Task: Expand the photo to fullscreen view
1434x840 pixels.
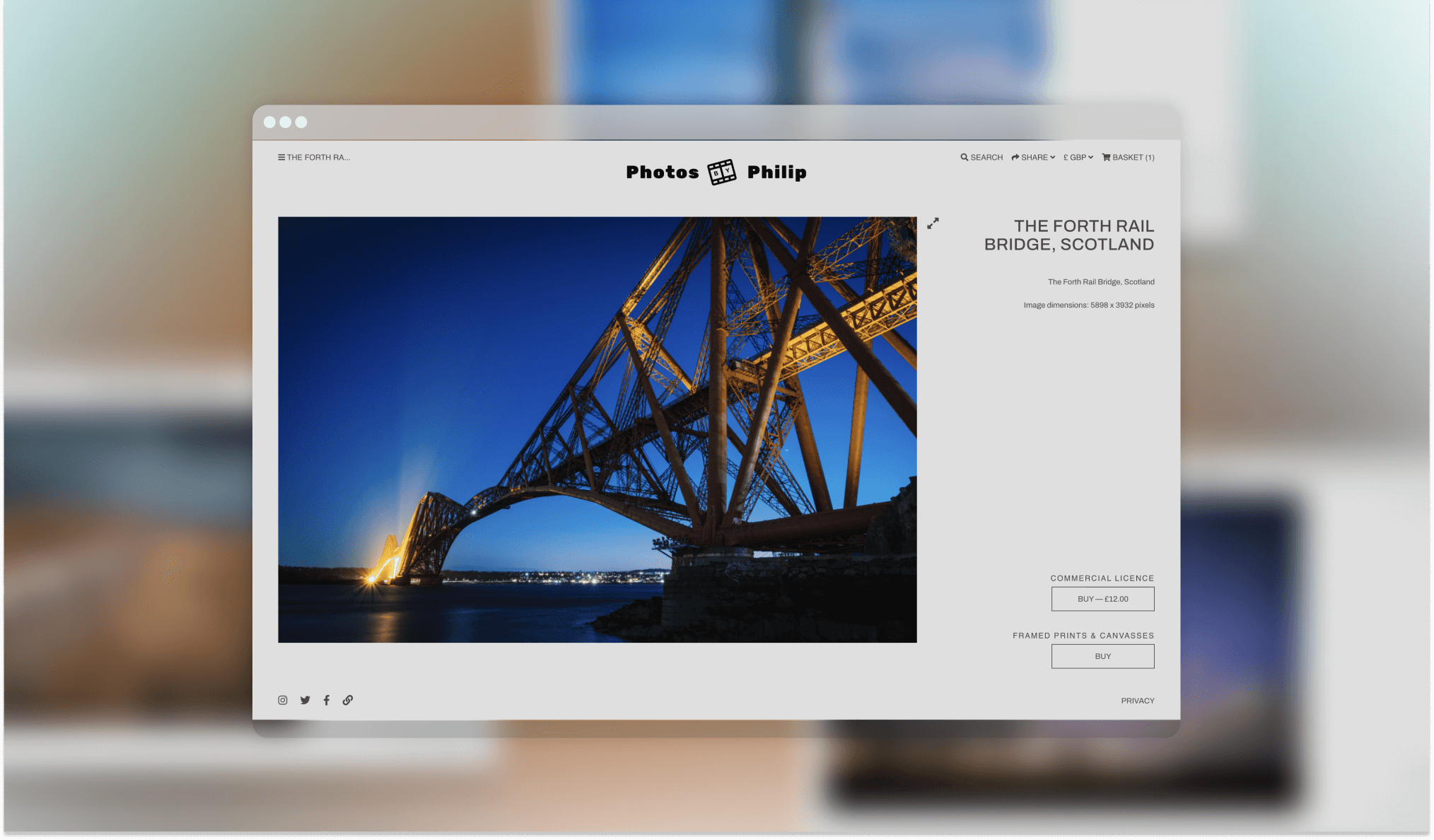Action: 933,223
